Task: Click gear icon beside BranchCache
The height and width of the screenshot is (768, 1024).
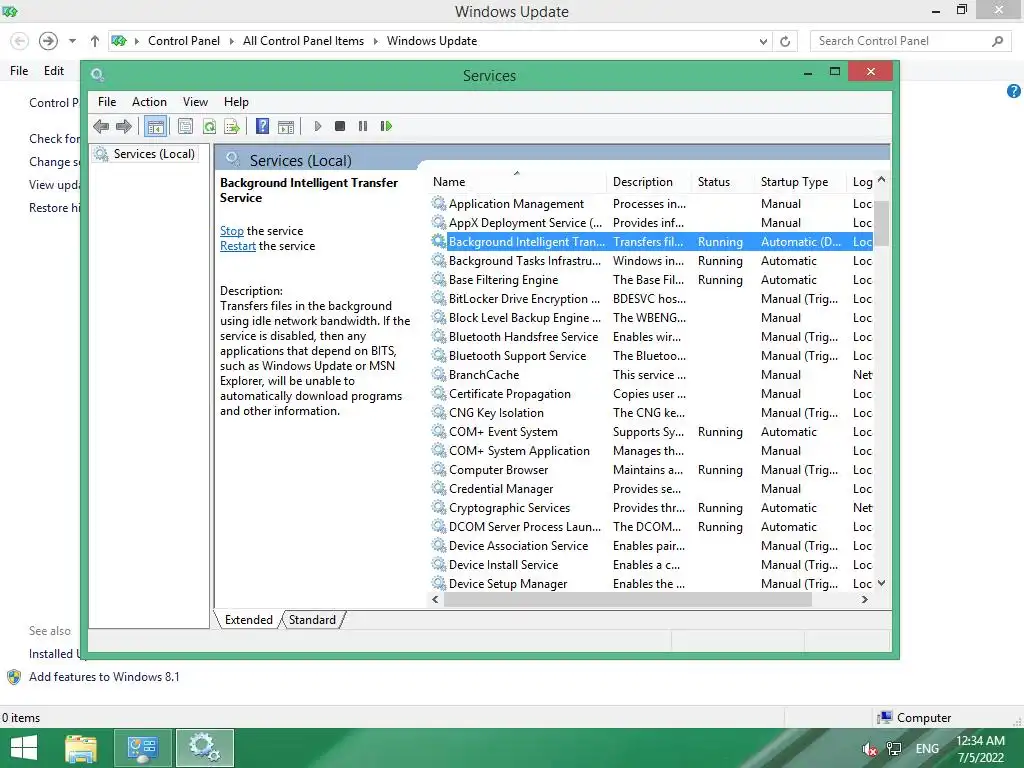Action: point(439,374)
